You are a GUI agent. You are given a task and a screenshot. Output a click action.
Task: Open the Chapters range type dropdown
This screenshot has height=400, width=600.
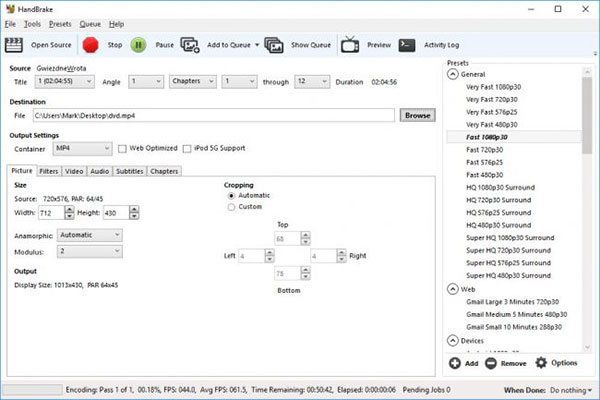click(192, 82)
